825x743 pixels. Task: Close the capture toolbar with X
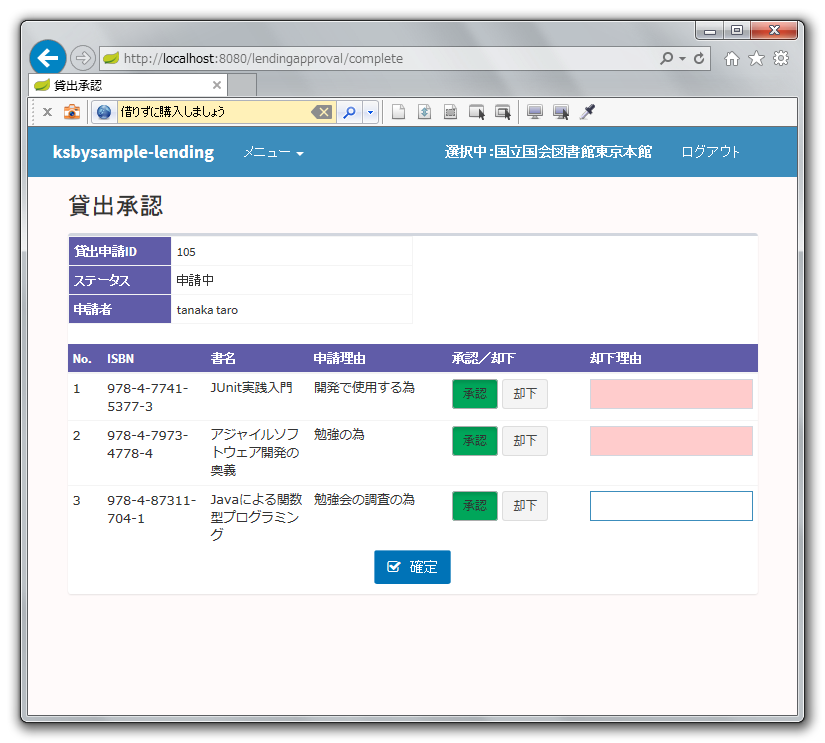pyautogui.click(x=47, y=112)
